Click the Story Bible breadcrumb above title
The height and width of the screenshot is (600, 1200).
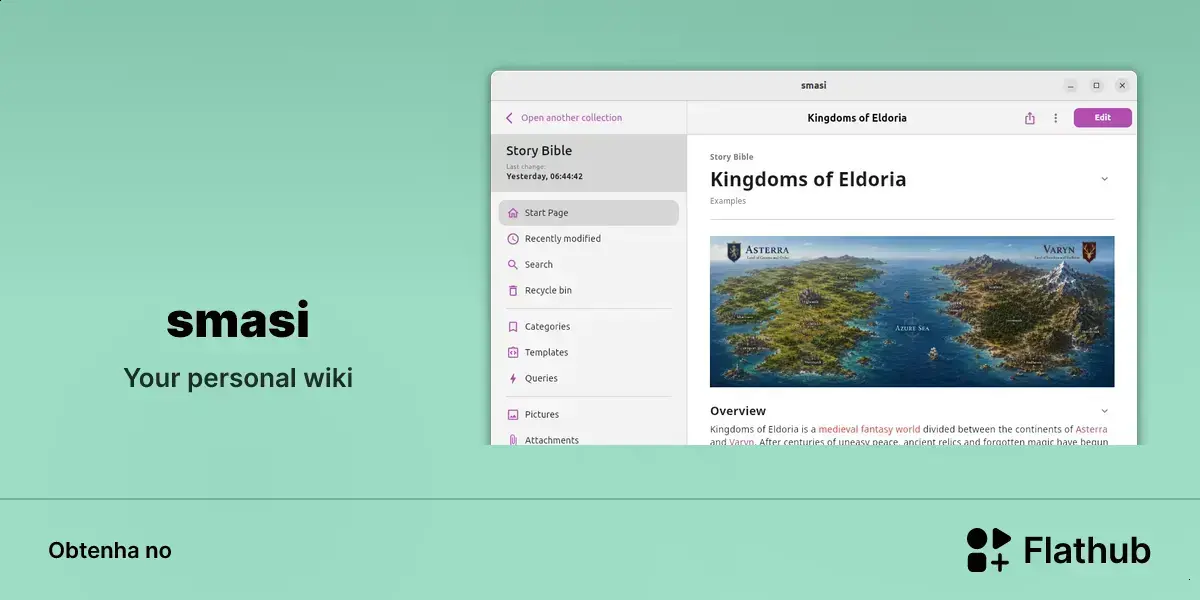coord(732,157)
